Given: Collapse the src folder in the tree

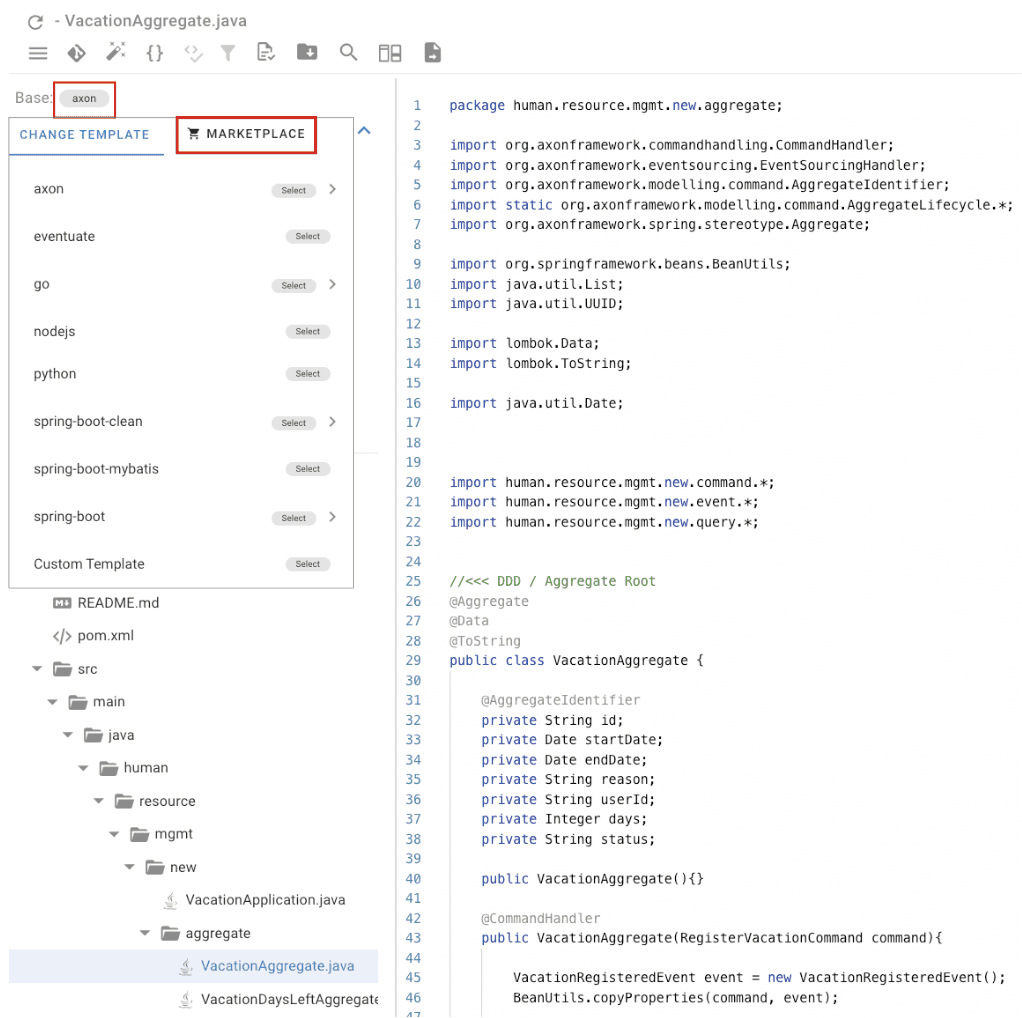Looking at the screenshot, I should point(37,669).
